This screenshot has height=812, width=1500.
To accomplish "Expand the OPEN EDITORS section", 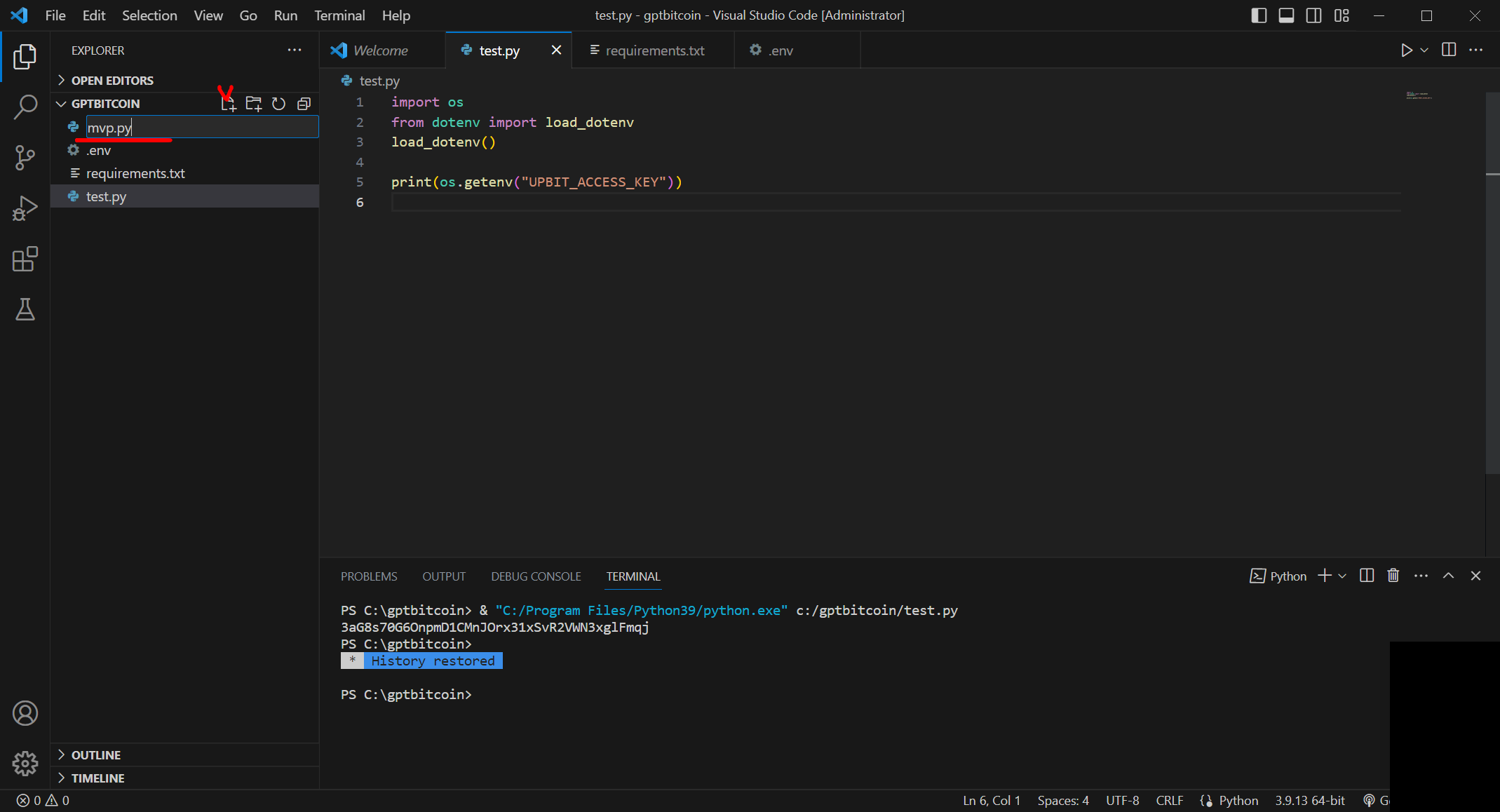I will (112, 81).
